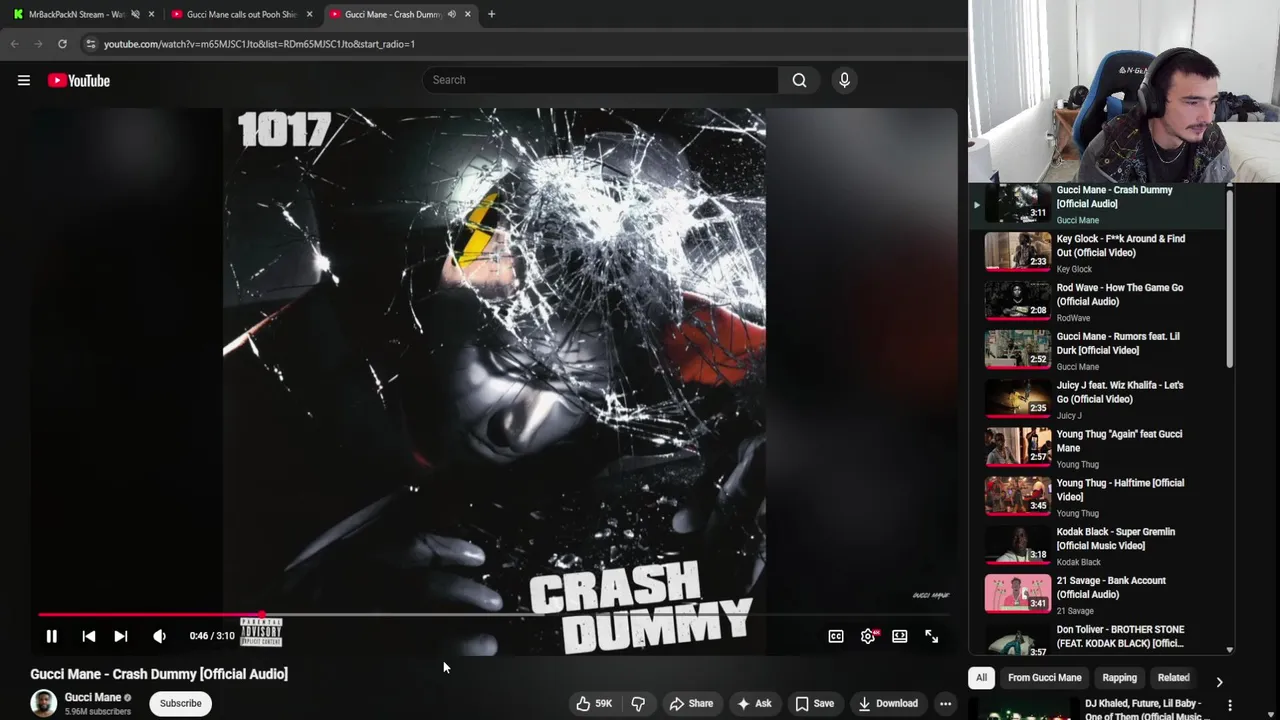
Task: Go back in browser history
Action: tap(14, 44)
